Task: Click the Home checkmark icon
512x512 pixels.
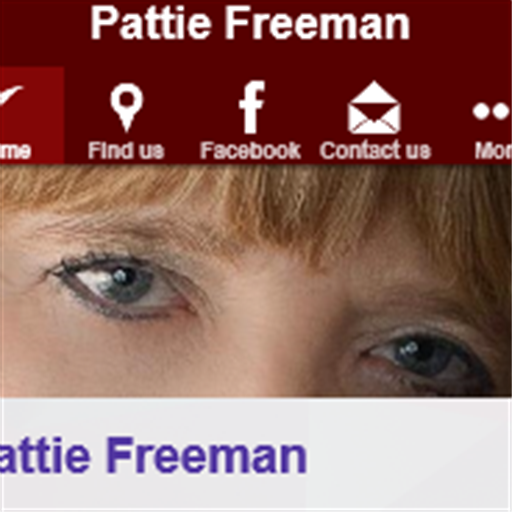Action: pyautogui.click(x=11, y=94)
